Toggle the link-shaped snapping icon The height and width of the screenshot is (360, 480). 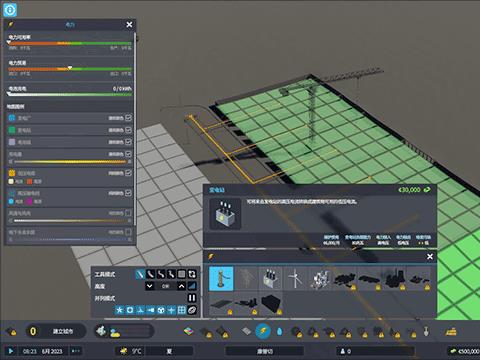tap(192, 310)
